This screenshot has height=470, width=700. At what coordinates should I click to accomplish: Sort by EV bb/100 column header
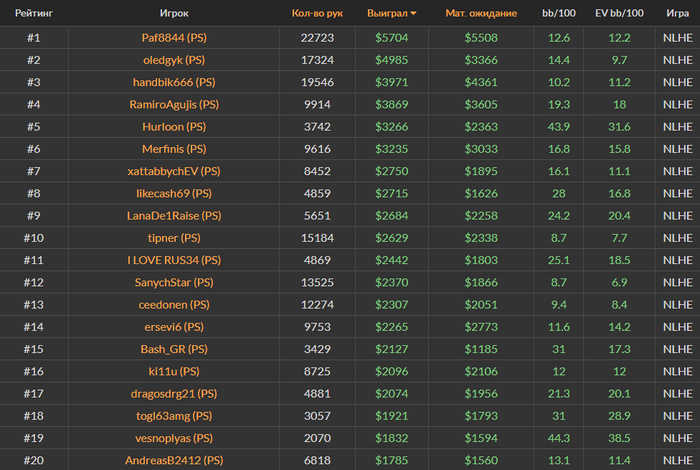[x=619, y=13]
